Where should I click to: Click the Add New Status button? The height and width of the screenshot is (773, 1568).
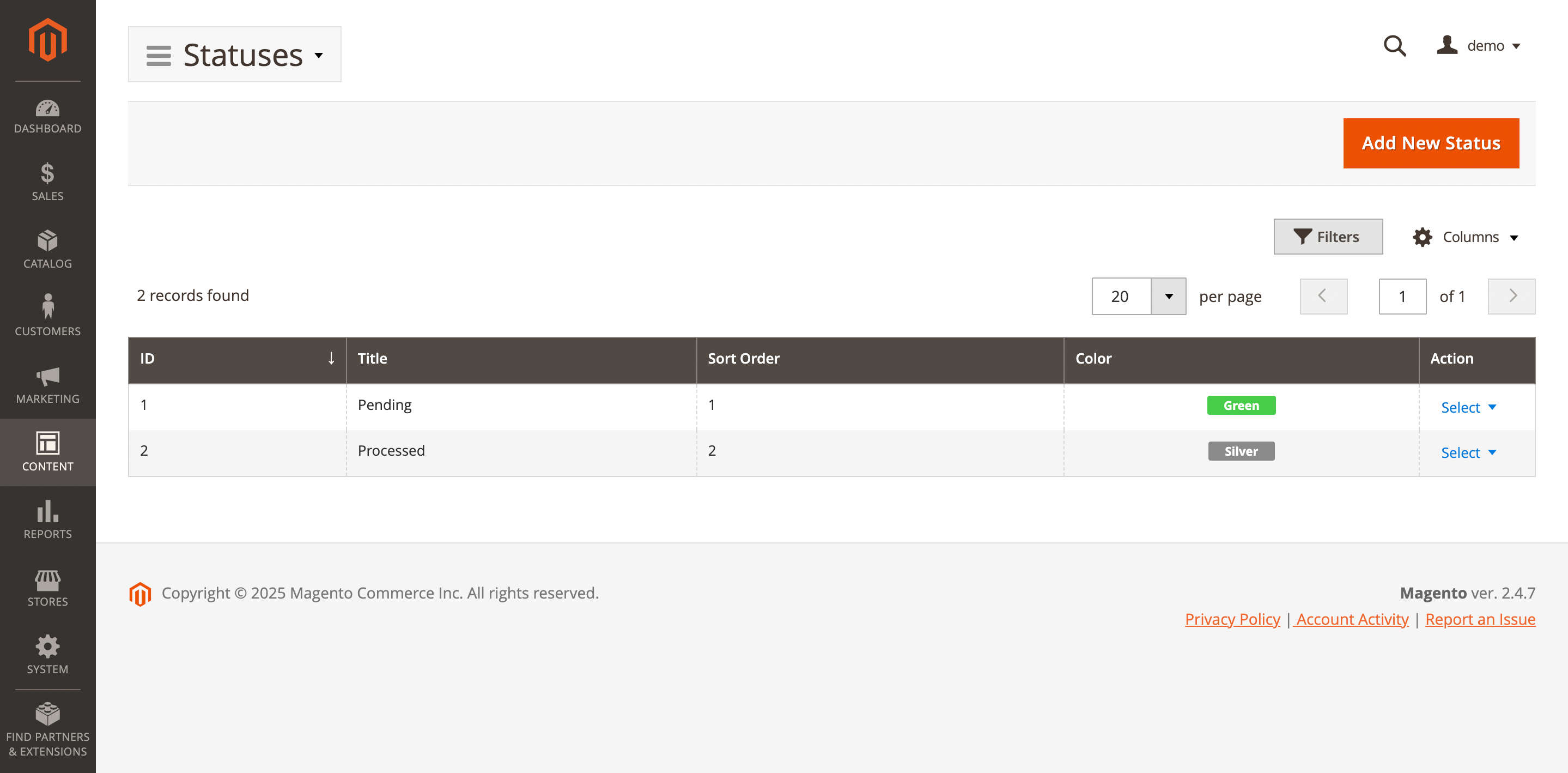(x=1431, y=143)
